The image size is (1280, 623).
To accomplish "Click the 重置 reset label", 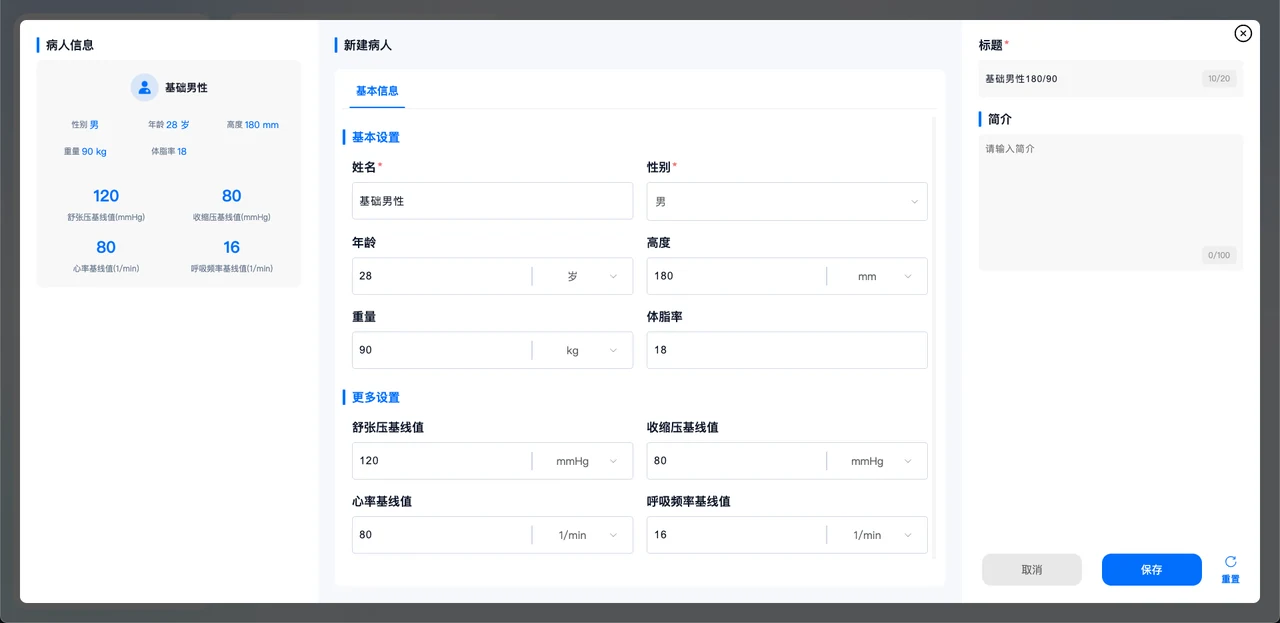I will point(1230,579).
